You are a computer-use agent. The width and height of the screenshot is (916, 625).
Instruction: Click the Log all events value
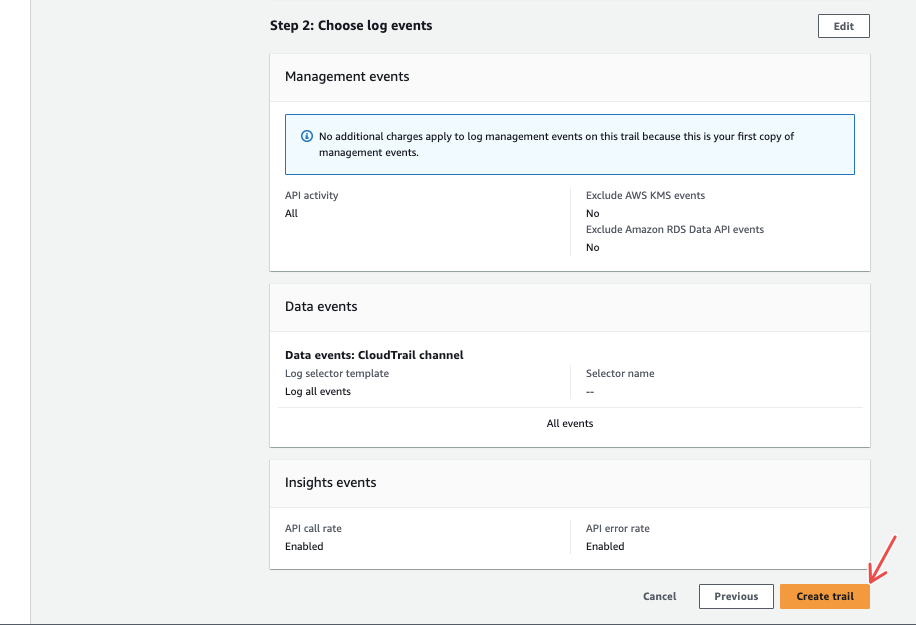[318, 391]
